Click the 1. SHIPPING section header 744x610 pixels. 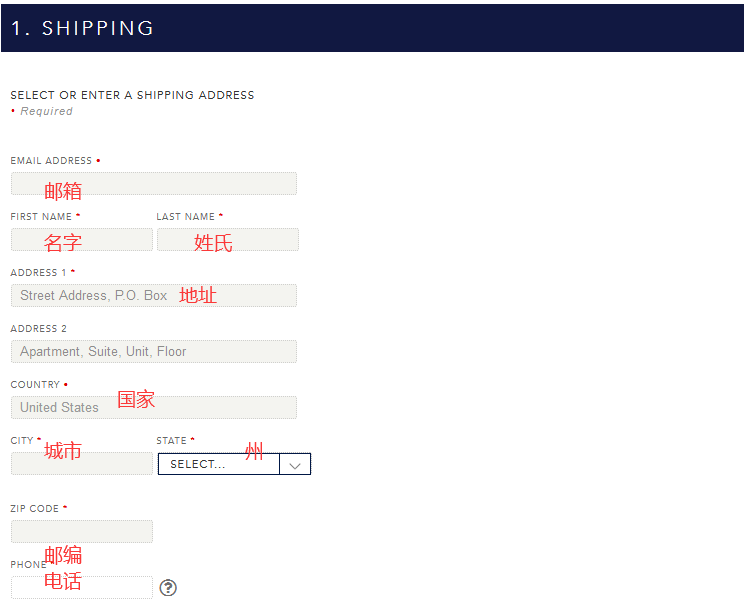click(83, 28)
